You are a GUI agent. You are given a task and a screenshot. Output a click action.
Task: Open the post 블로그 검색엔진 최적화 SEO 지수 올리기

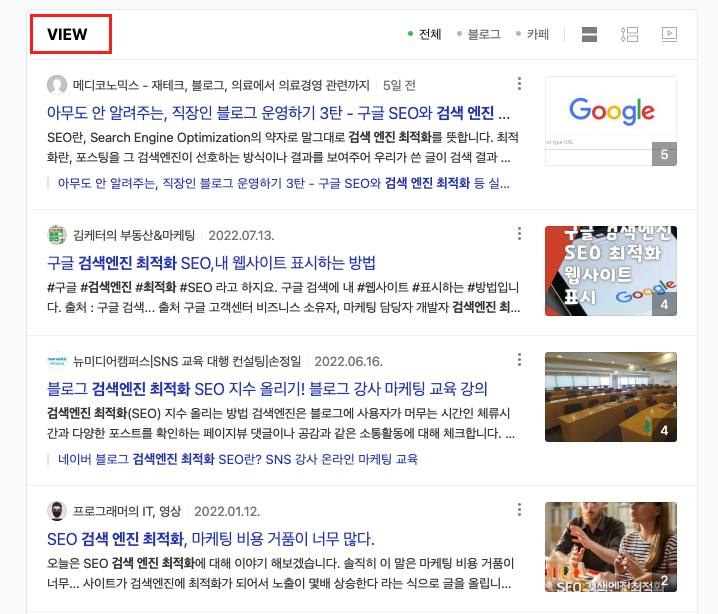pyautogui.click(x=267, y=389)
